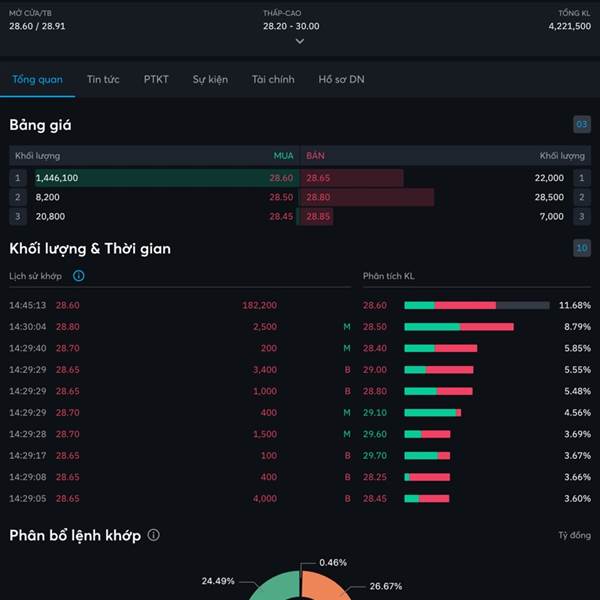600x600 pixels.
Task: Click the 14:29:08 matched order time
Action: [28, 477]
